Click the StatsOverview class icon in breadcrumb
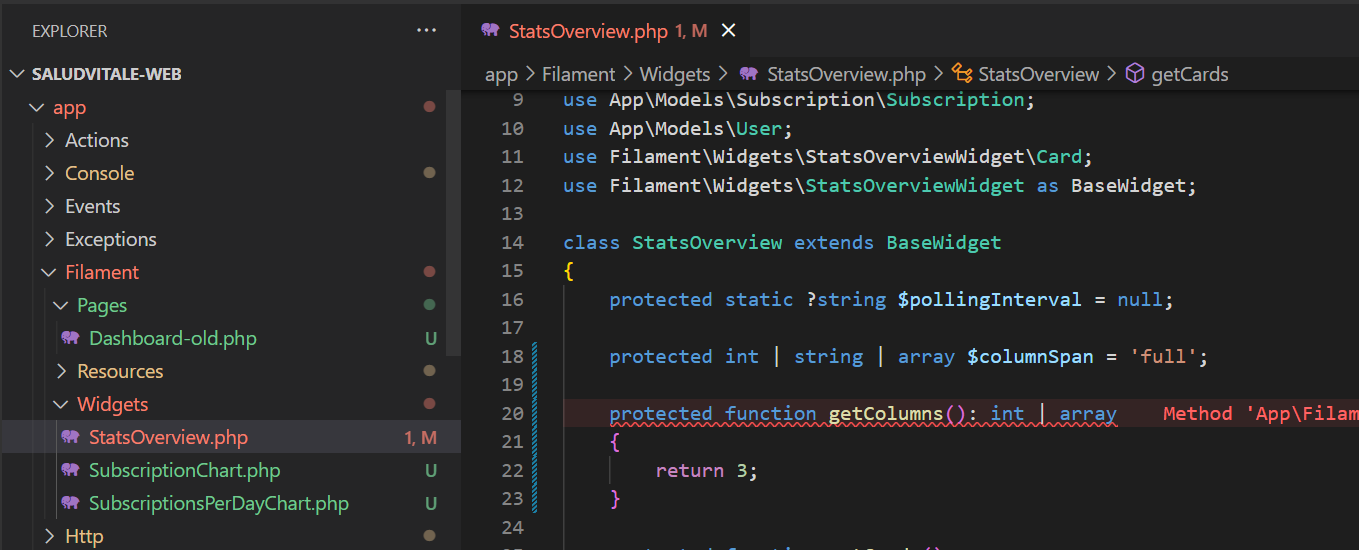This screenshot has width=1359, height=550. pyautogui.click(x=962, y=74)
